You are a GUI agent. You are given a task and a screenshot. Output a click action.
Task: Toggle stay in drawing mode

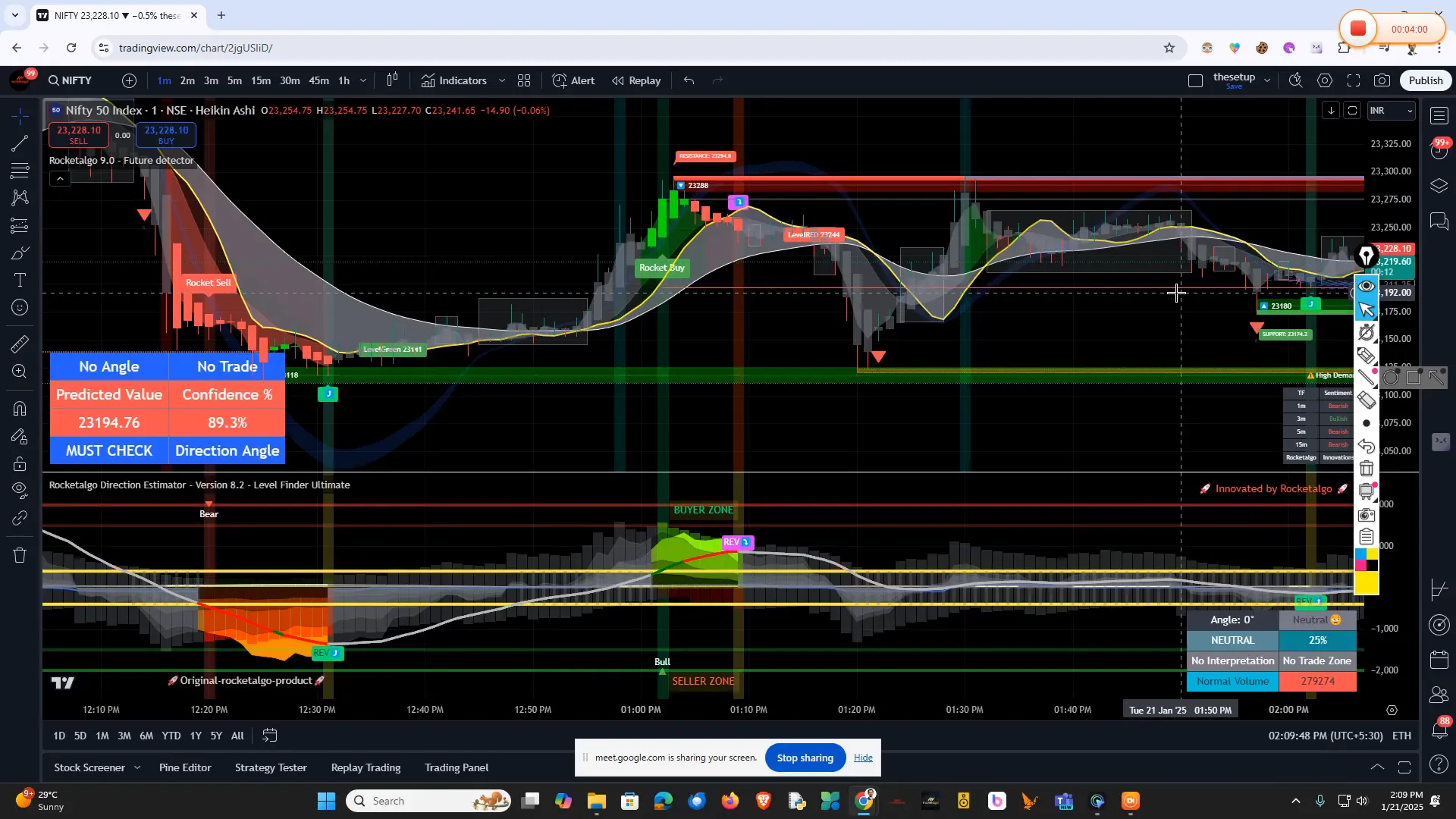pyautogui.click(x=20, y=436)
